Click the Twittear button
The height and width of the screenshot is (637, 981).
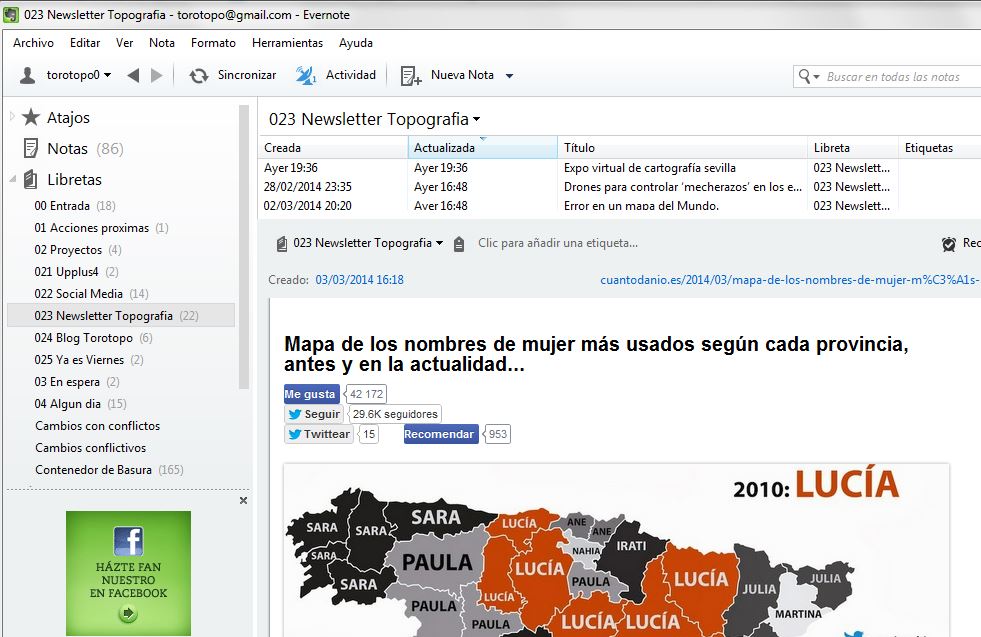click(319, 434)
